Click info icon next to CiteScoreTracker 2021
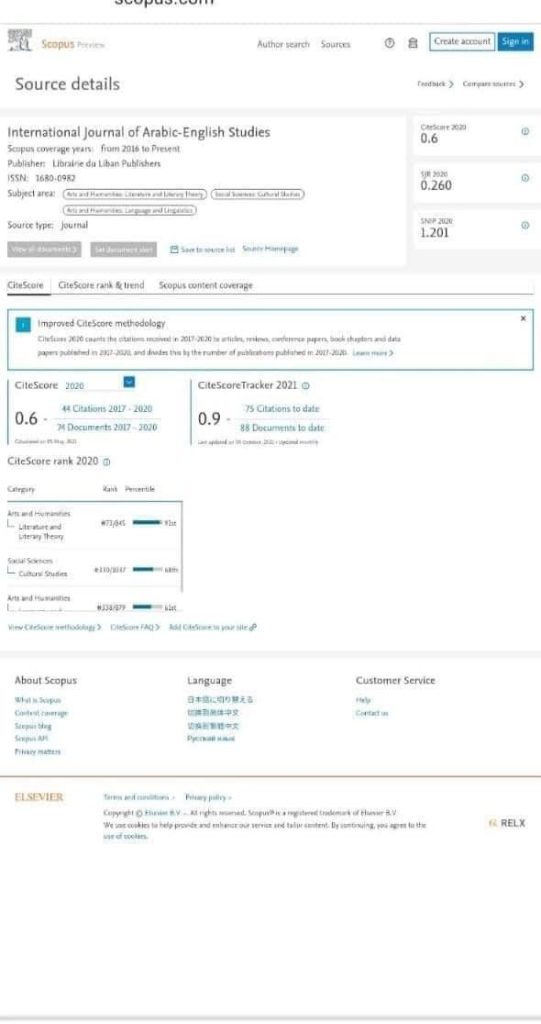The height and width of the screenshot is (1024, 541). [306, 386]
